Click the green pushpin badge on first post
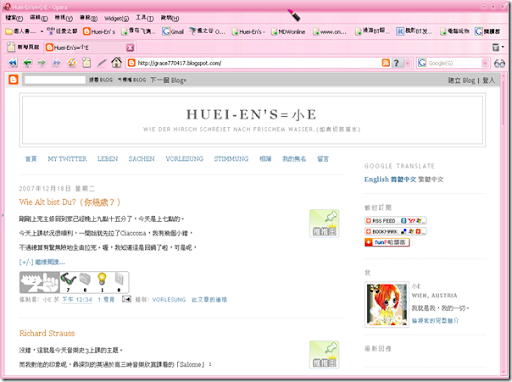Screen dimensions: 512x382 pyautogui.click(x=324, y=223)
